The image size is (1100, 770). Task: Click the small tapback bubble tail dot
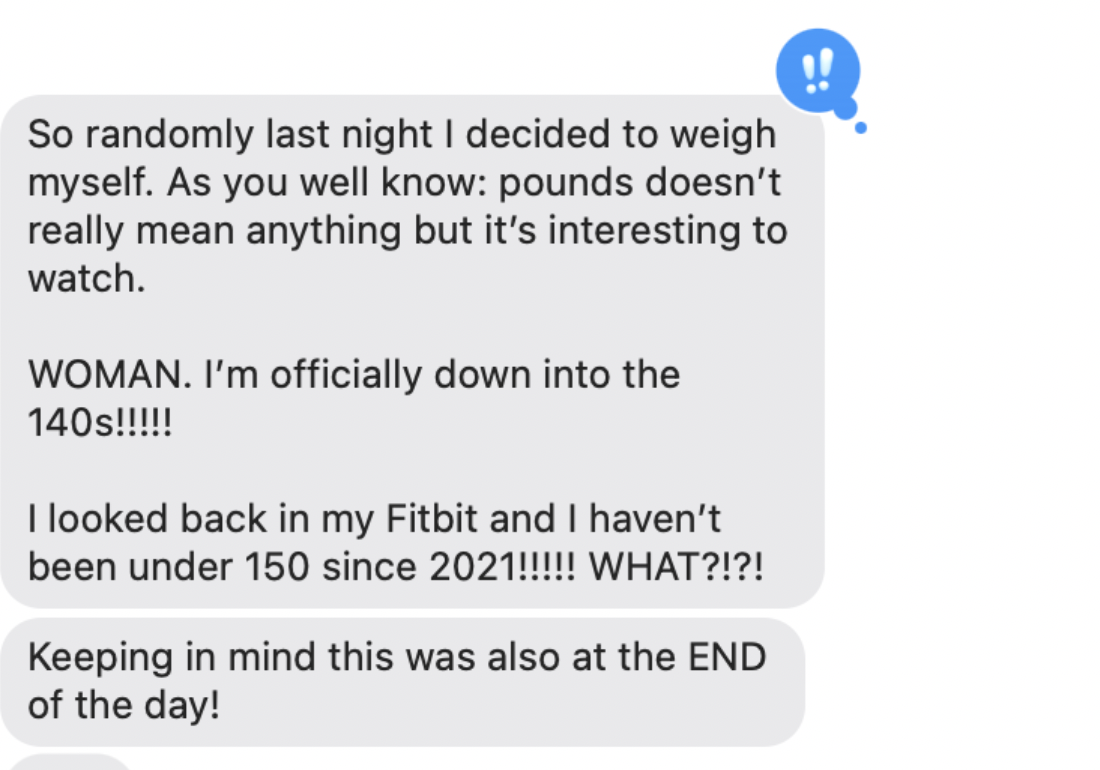tap(860, 128)
